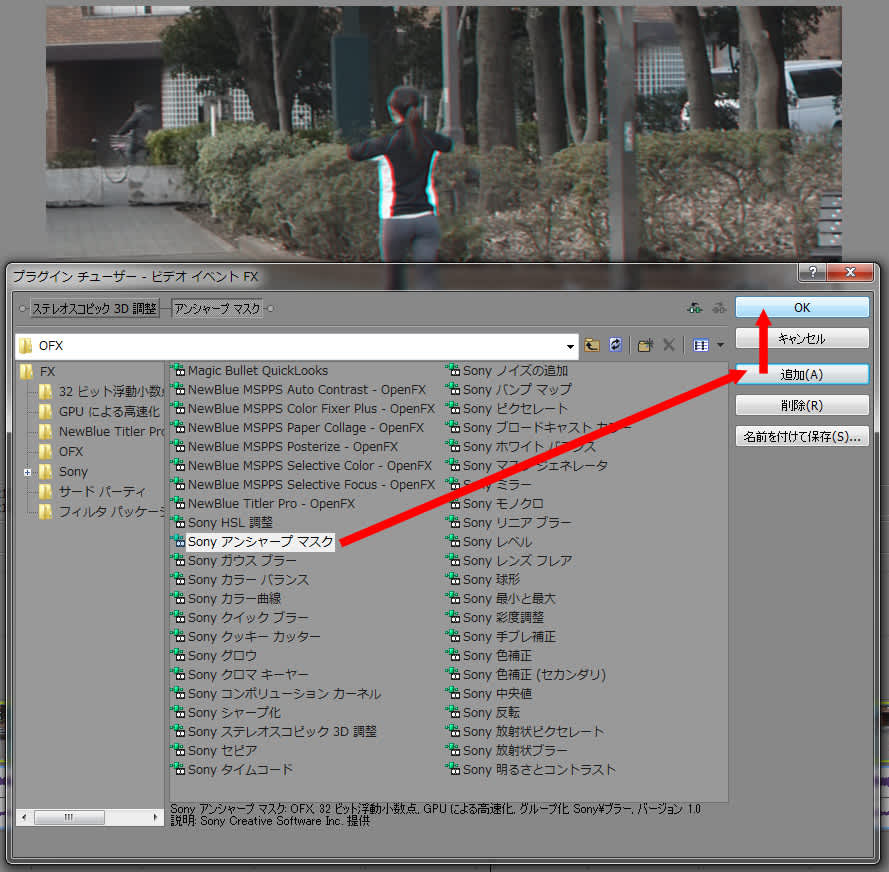Select ステレオスコピック 3D 調整 in the plug-in chain
Viewport: 889px width, 872px height.
pyautogui.click(x=94, y=309)
